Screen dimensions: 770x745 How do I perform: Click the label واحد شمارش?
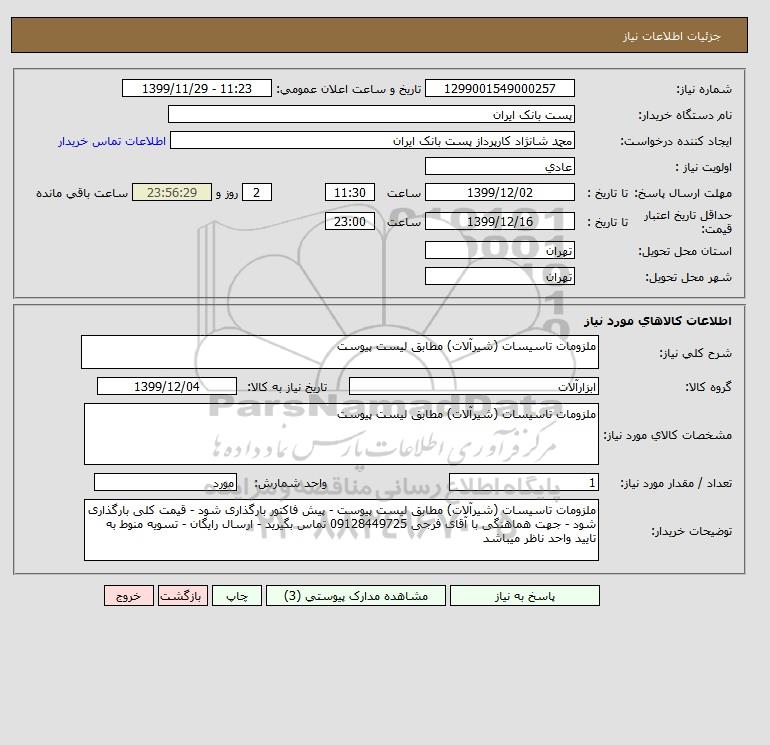click(290, 483)
